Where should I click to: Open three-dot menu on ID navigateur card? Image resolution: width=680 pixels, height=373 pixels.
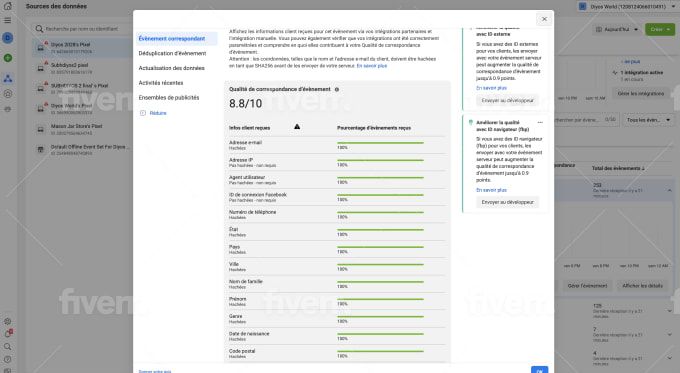tap(540, 122)
